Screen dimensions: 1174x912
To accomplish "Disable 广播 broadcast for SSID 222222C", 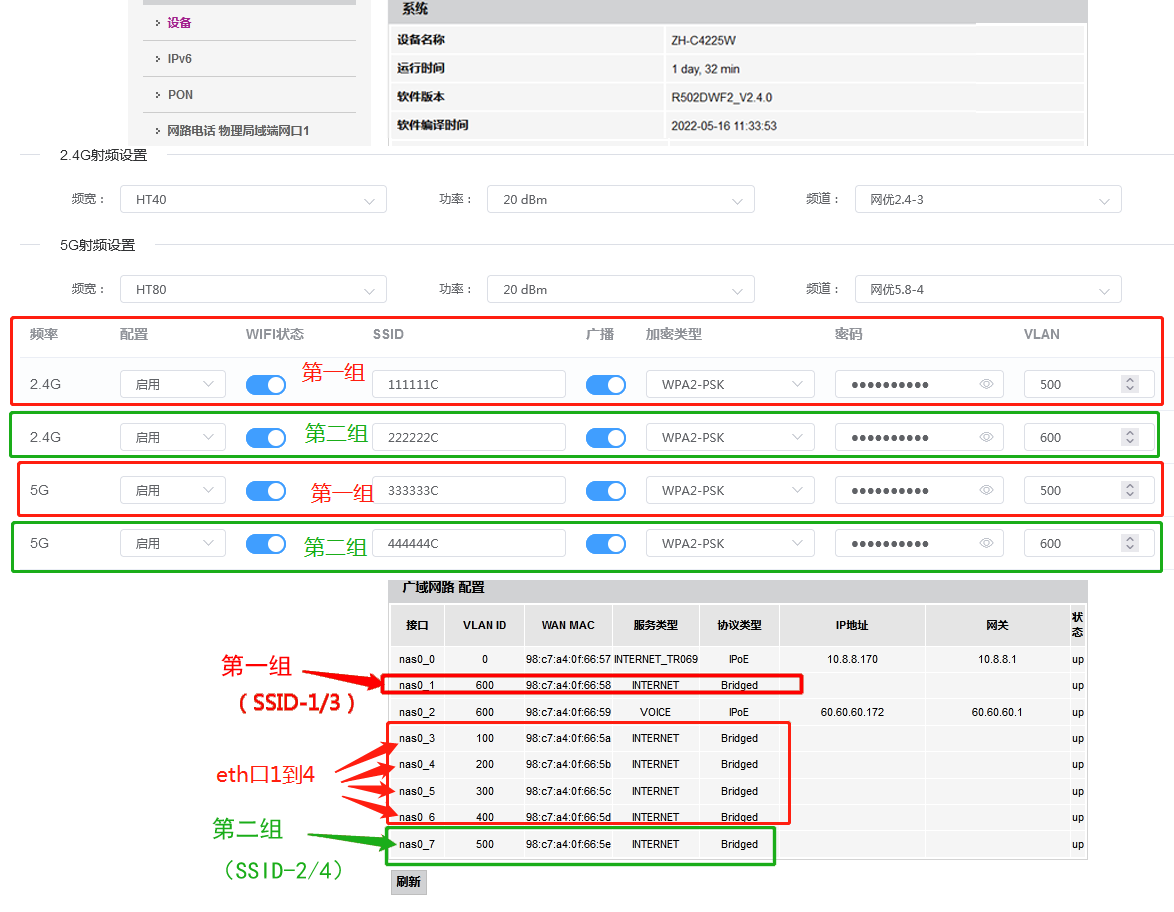I will pyautogui.click(x=606, y=437).
